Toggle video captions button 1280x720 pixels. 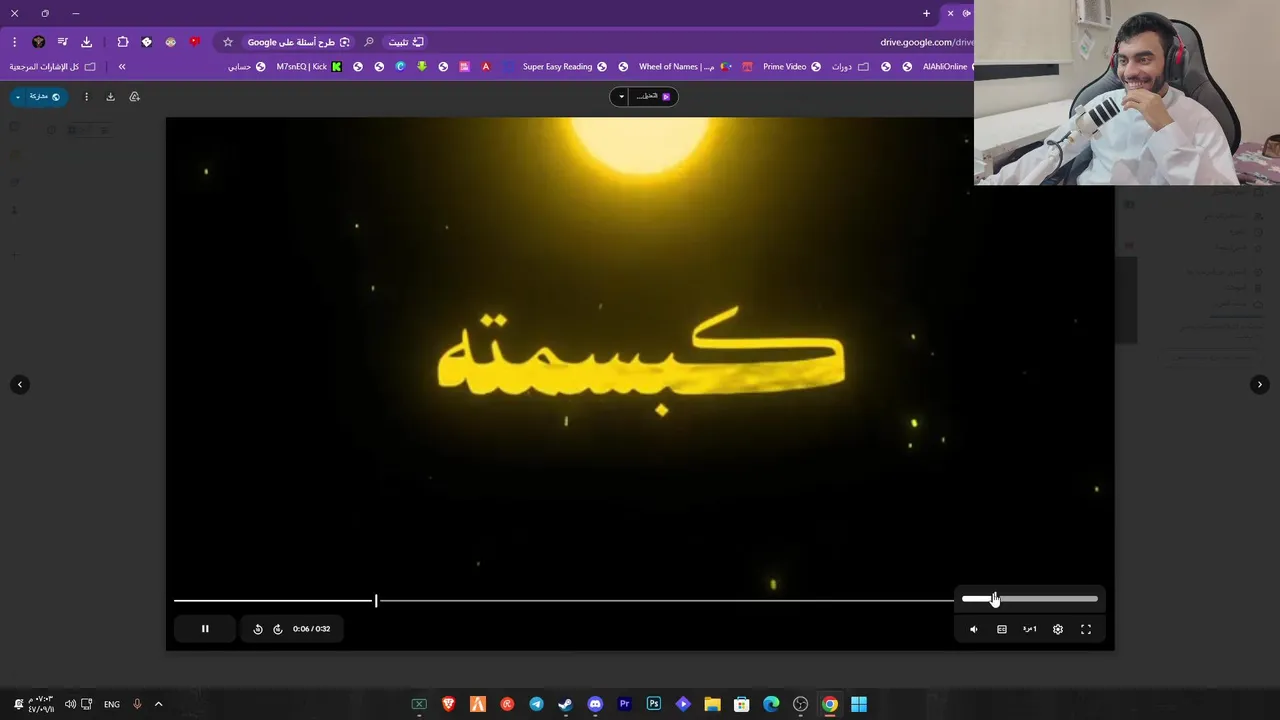tap(1002, 629)
